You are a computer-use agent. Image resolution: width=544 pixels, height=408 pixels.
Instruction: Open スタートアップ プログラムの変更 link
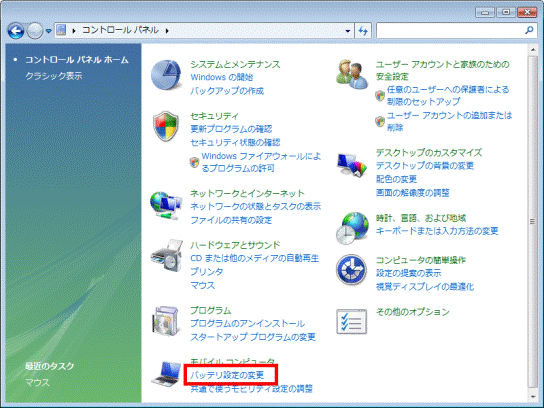253,337
